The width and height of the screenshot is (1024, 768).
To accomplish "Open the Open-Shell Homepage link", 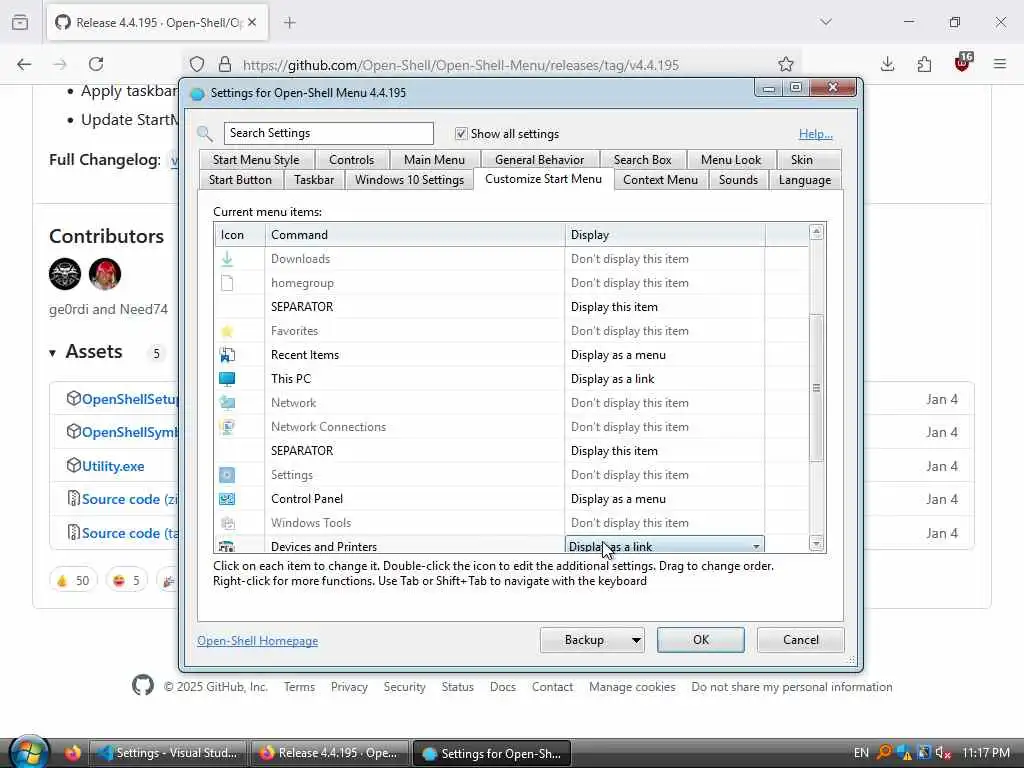I will point(257,641).
